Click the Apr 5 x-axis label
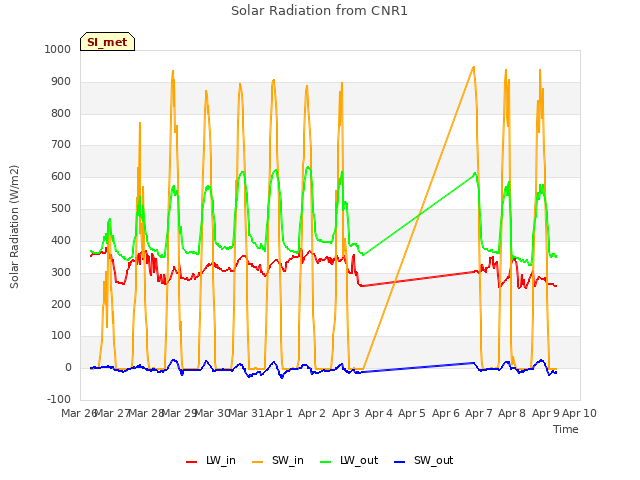This screenshot has height=480, width=640. (412, 413)
